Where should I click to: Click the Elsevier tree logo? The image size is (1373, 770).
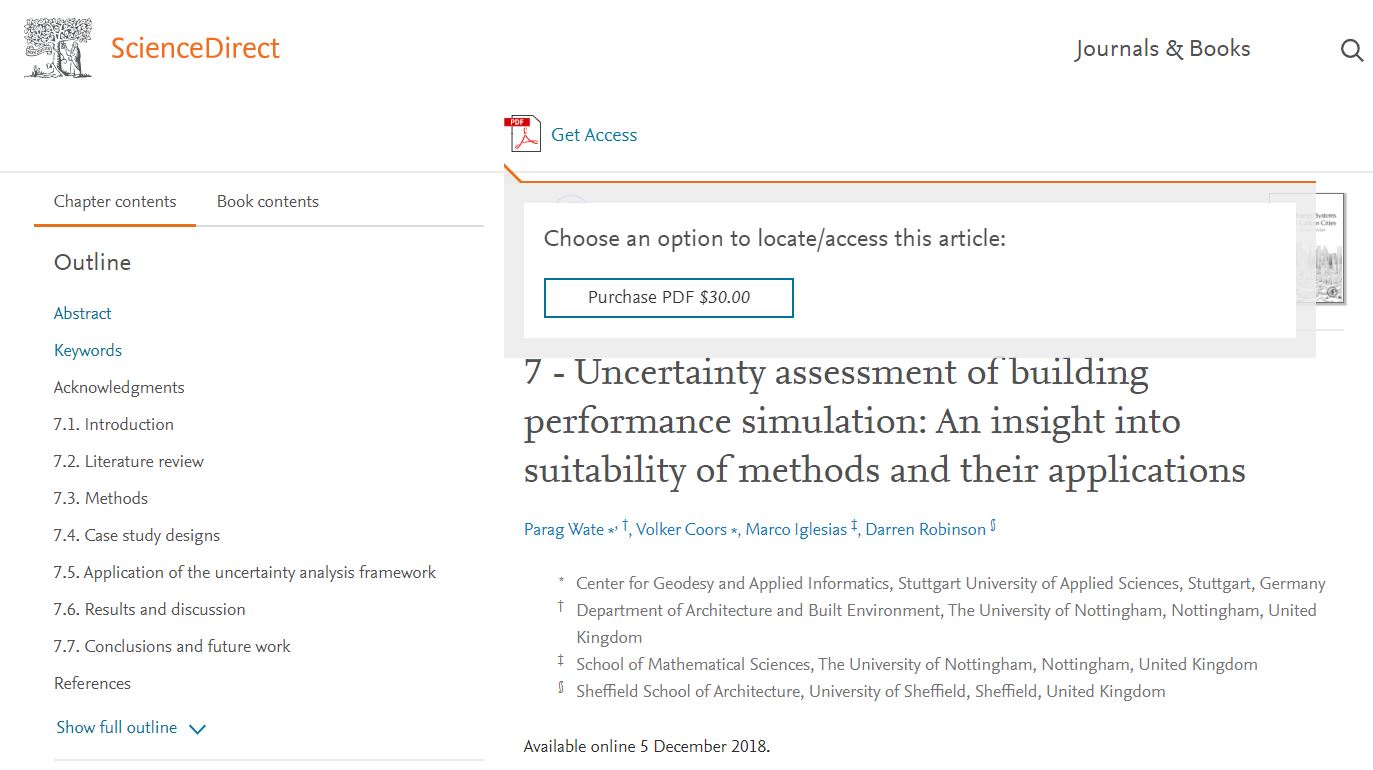pyautogui.click(x=58, y=48)
